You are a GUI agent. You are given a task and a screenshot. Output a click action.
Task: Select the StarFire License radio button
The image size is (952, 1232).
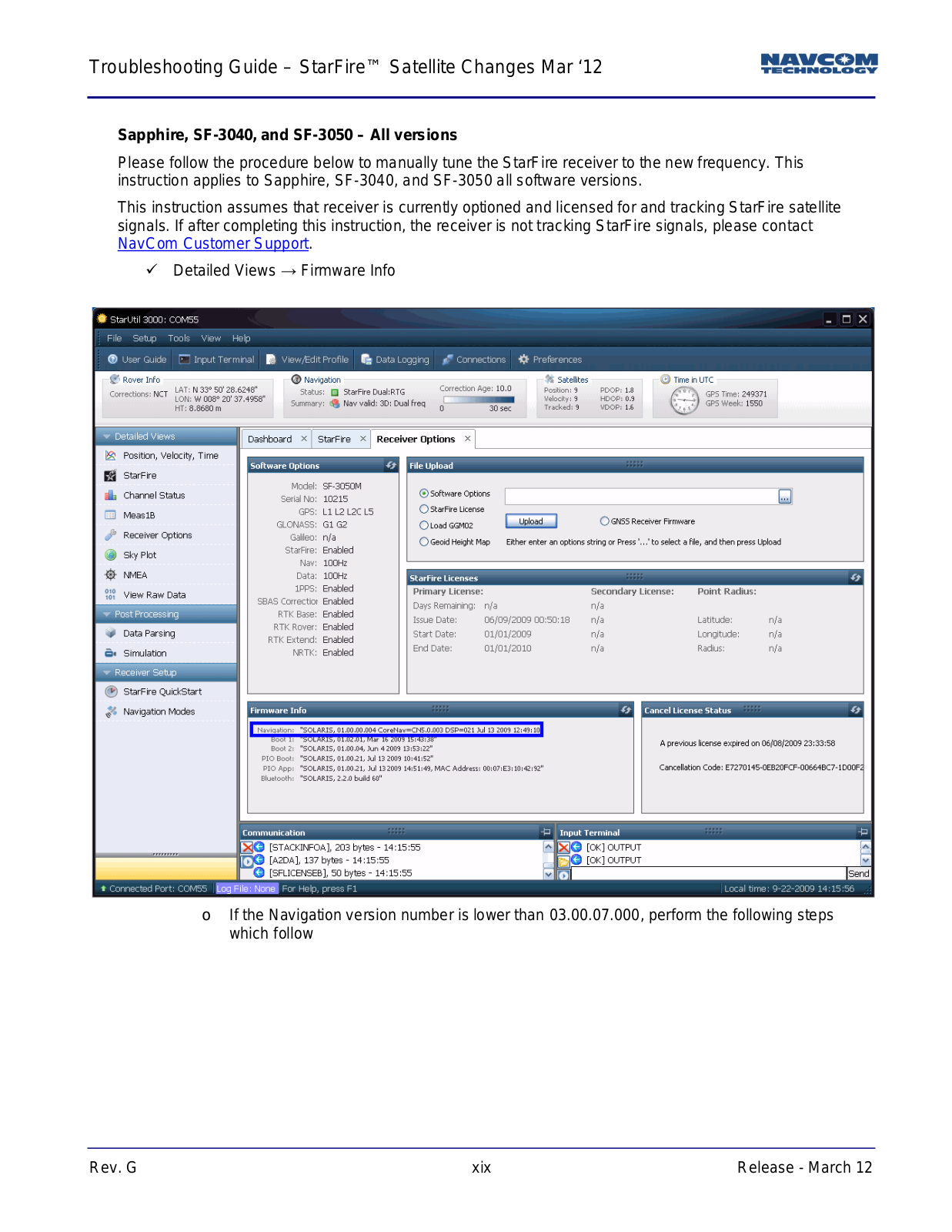[x=424, y=510]
